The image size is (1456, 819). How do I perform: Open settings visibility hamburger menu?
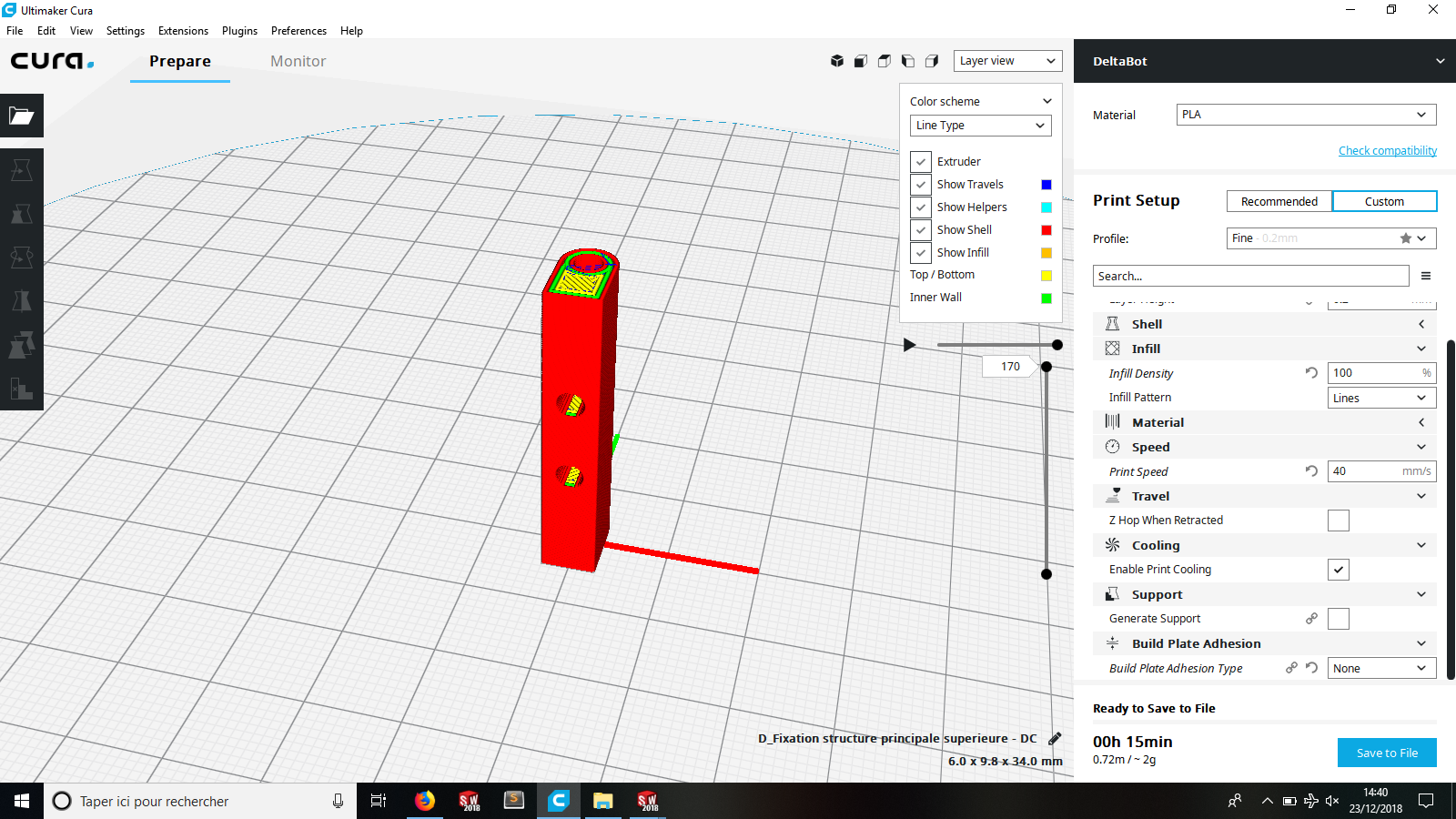(1426, 276)
